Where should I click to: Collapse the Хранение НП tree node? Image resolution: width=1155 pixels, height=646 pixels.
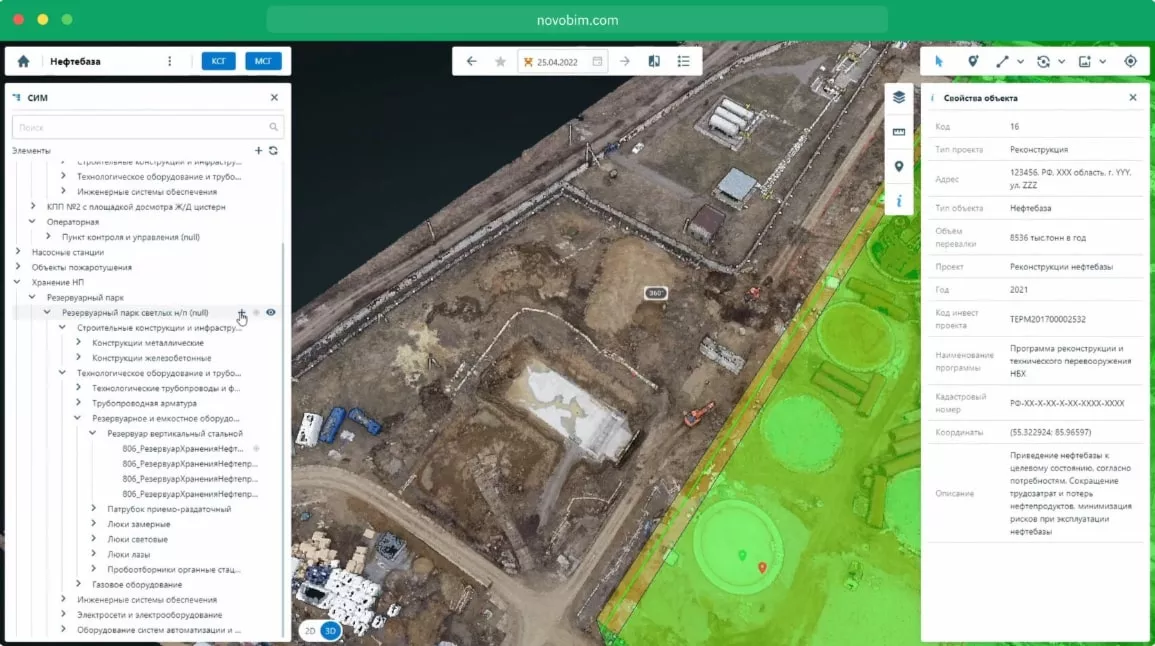pos(18,282)
